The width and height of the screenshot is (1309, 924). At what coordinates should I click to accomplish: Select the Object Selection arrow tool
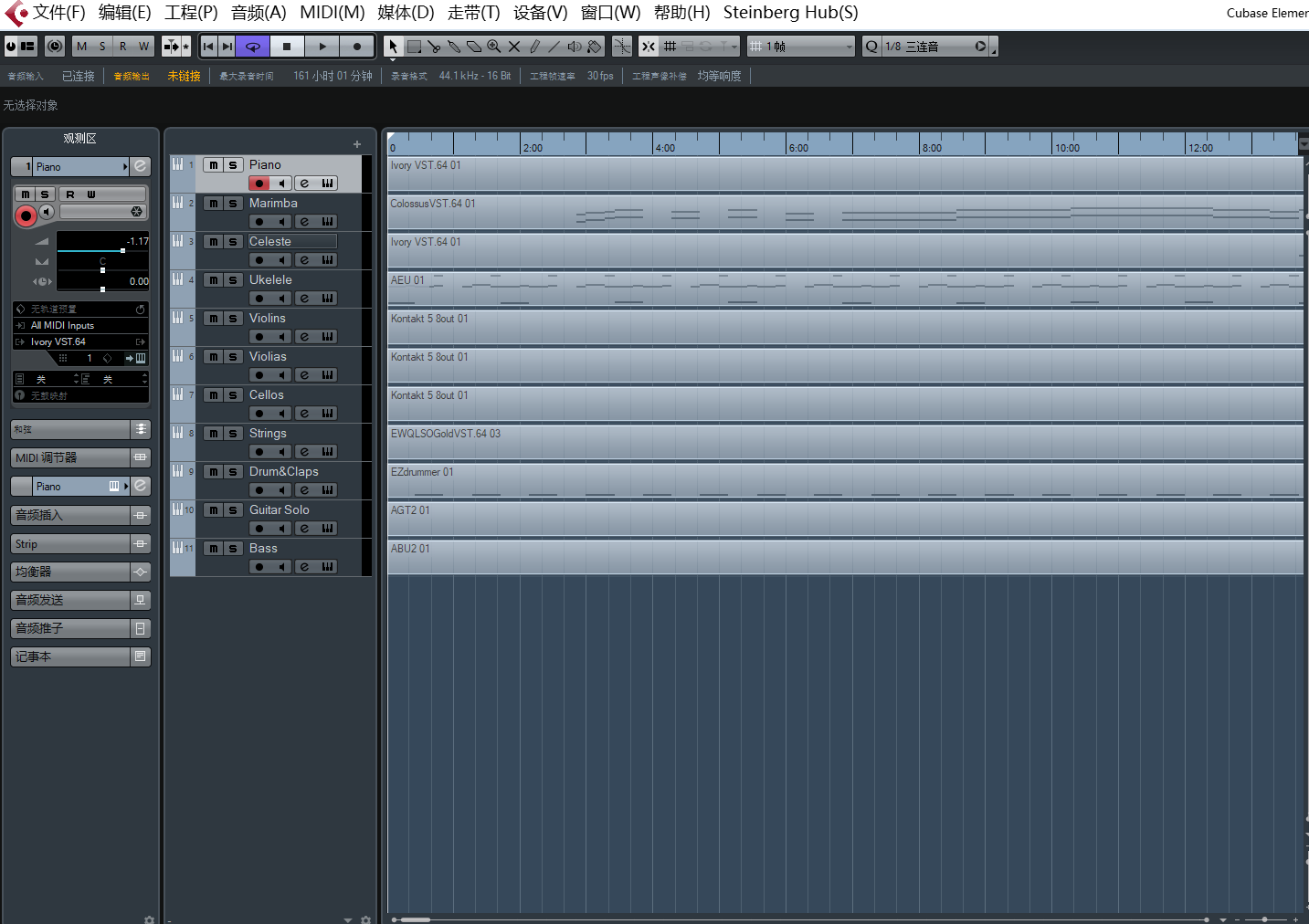[x=393, y=47]
